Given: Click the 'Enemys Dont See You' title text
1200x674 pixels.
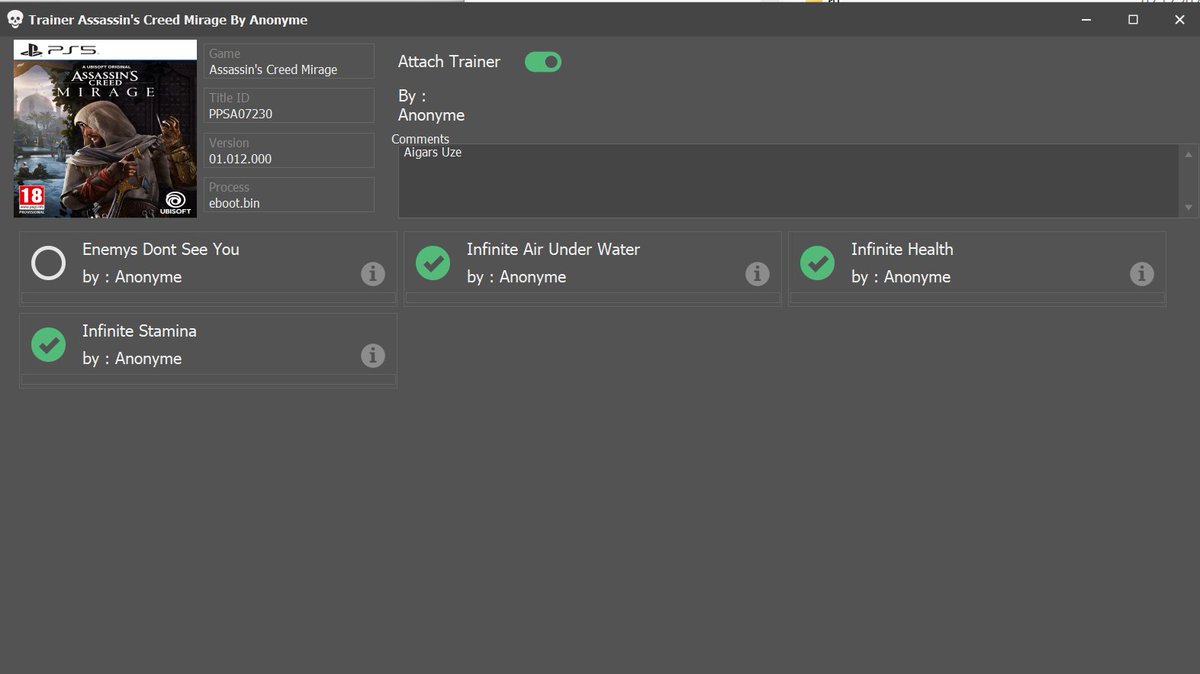Looking at the screenshot, I should click(x=161, y=249).
